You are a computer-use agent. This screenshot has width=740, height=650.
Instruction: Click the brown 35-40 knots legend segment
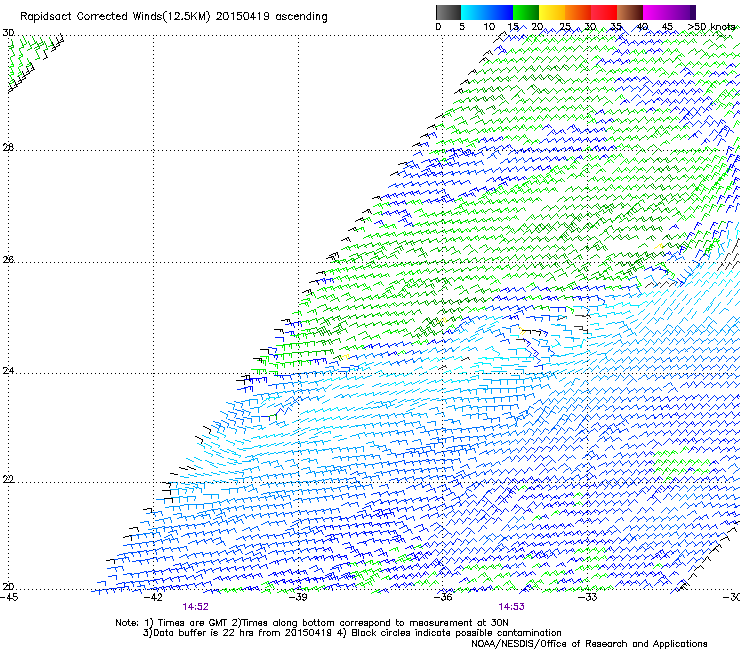point(630,12)
